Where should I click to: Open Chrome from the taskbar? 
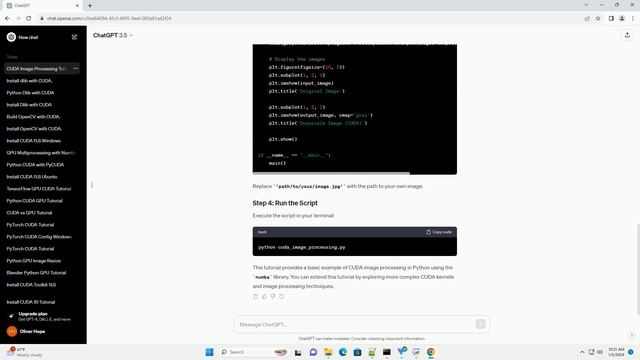point(431,352)
